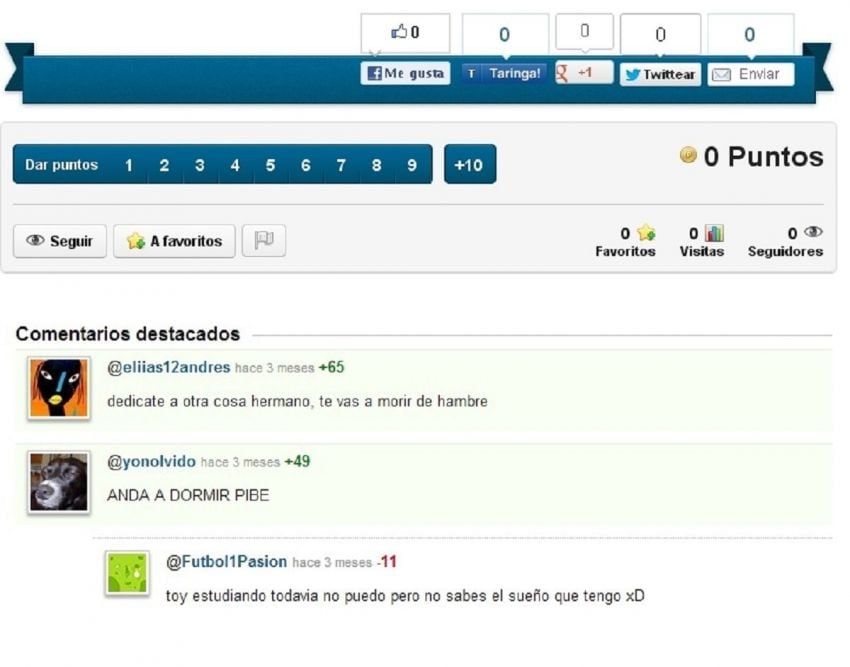
Task: Toggle favorite status via A favoritos
Action: (174, 240)
